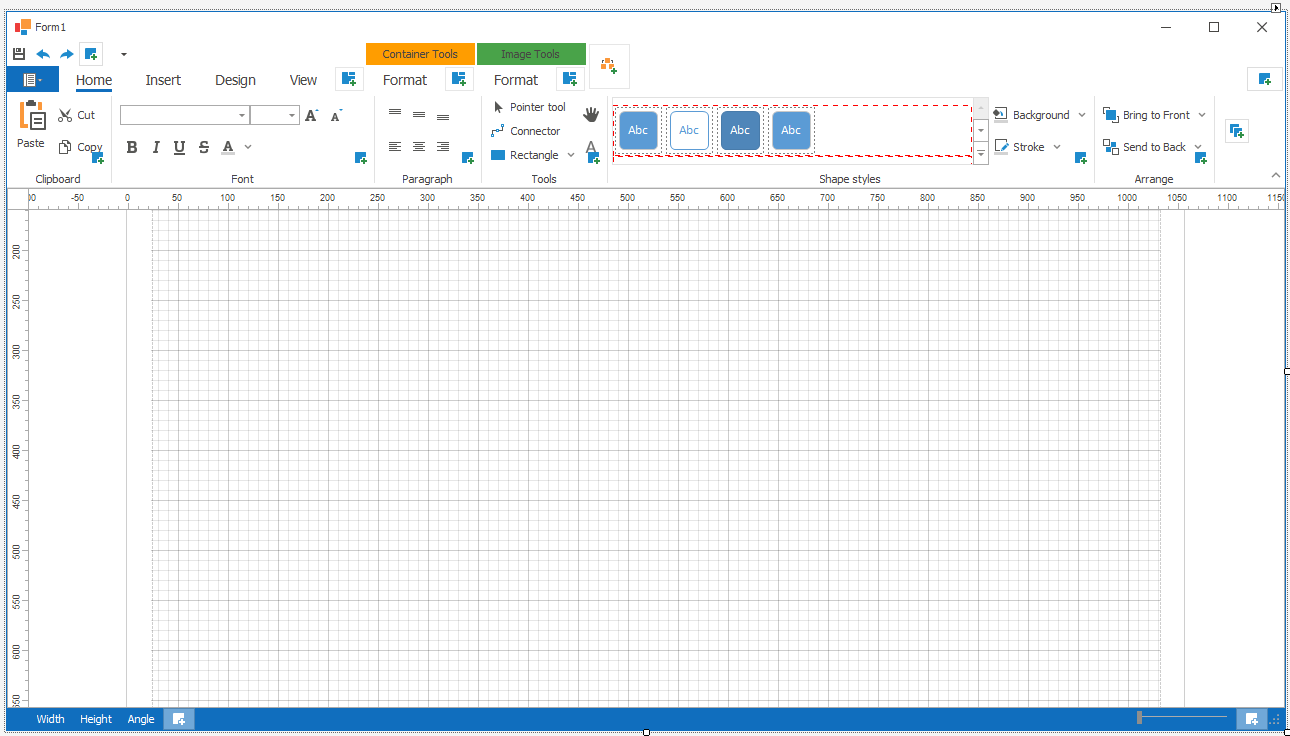Toggle Italic formatting

coord(156,147)
